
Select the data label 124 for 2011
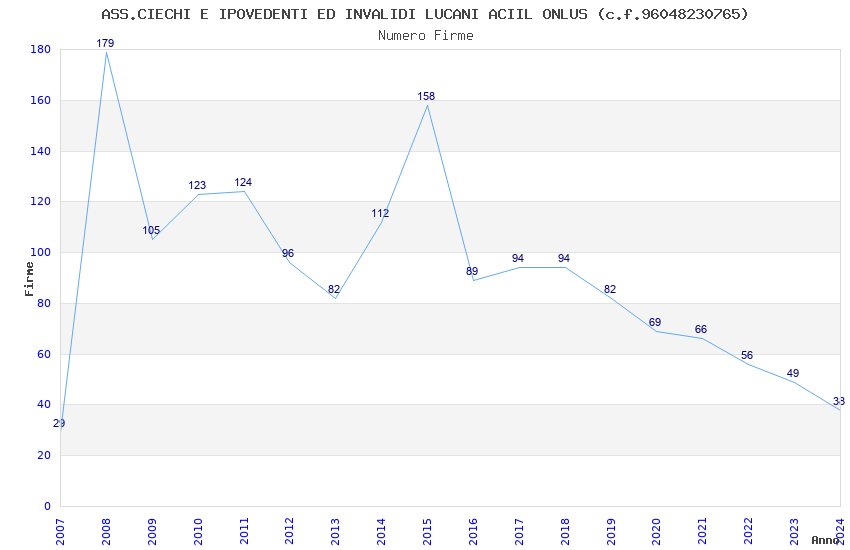[x=243, y=182]
